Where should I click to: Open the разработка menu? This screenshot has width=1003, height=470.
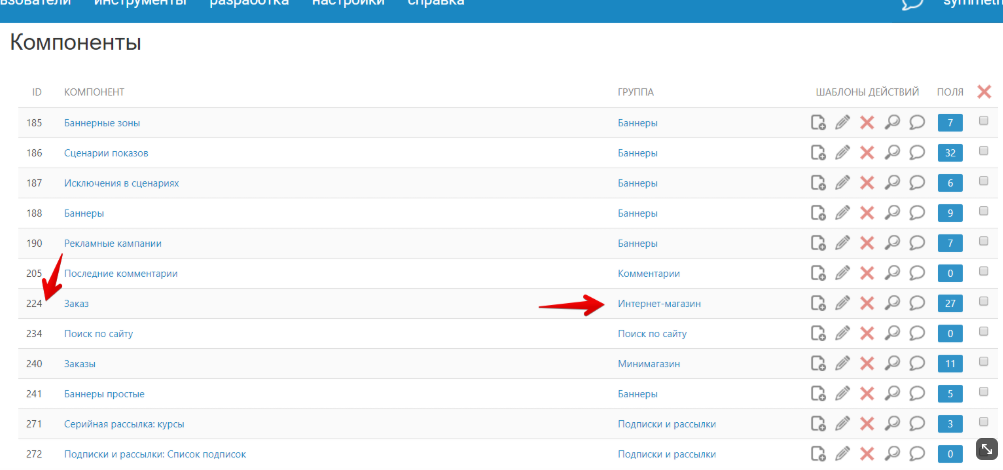[249, 3]
